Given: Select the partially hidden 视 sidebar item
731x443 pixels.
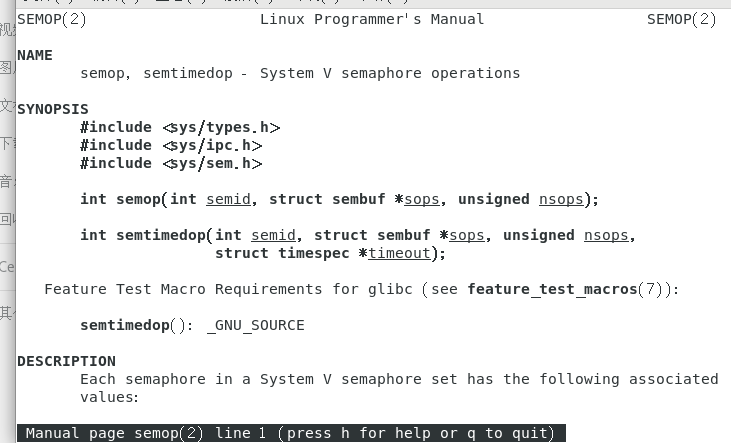Looking at the screenshot, I should (7, 30).
